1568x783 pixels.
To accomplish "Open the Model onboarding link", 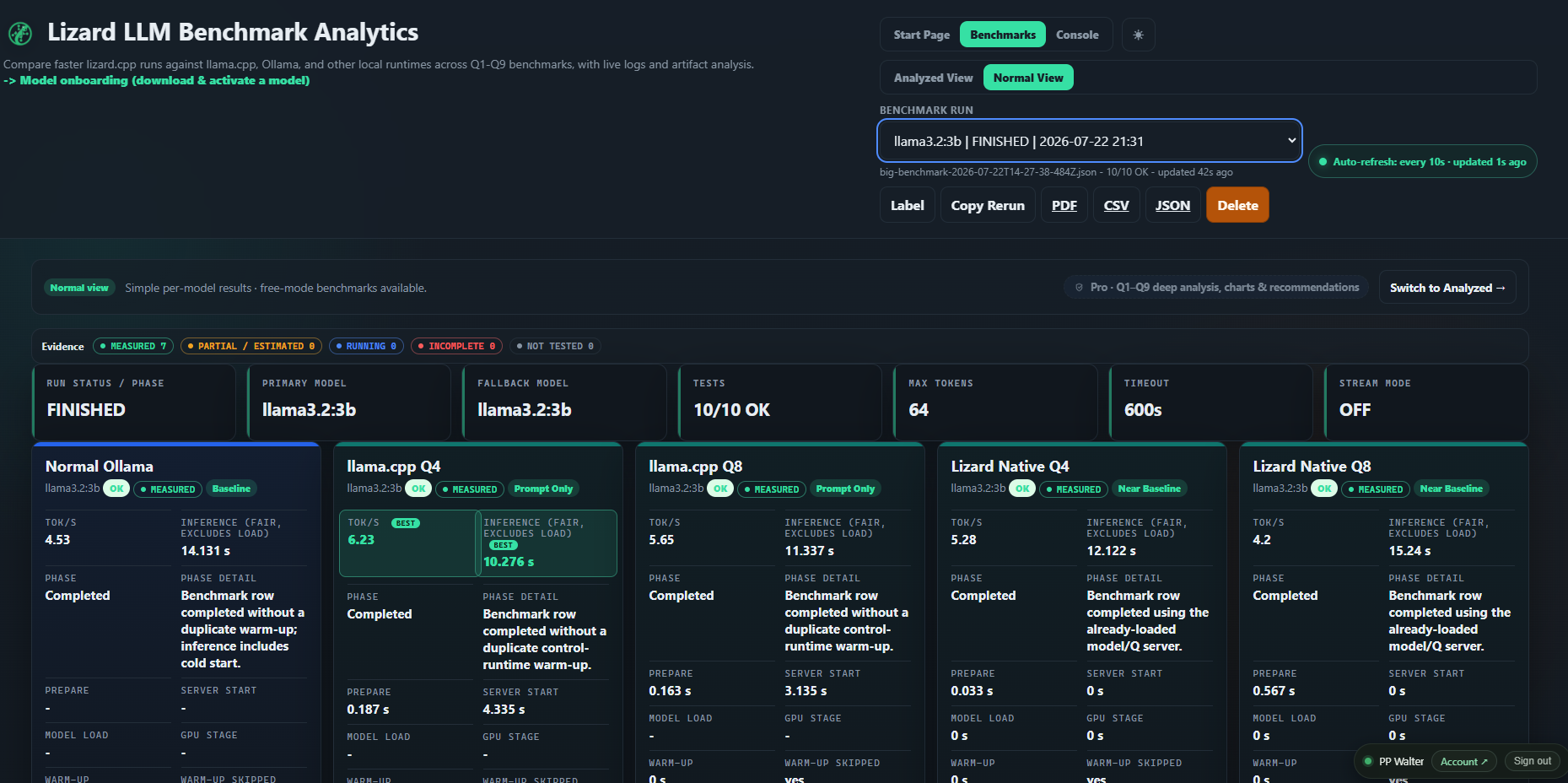I will tap(157, 81).
